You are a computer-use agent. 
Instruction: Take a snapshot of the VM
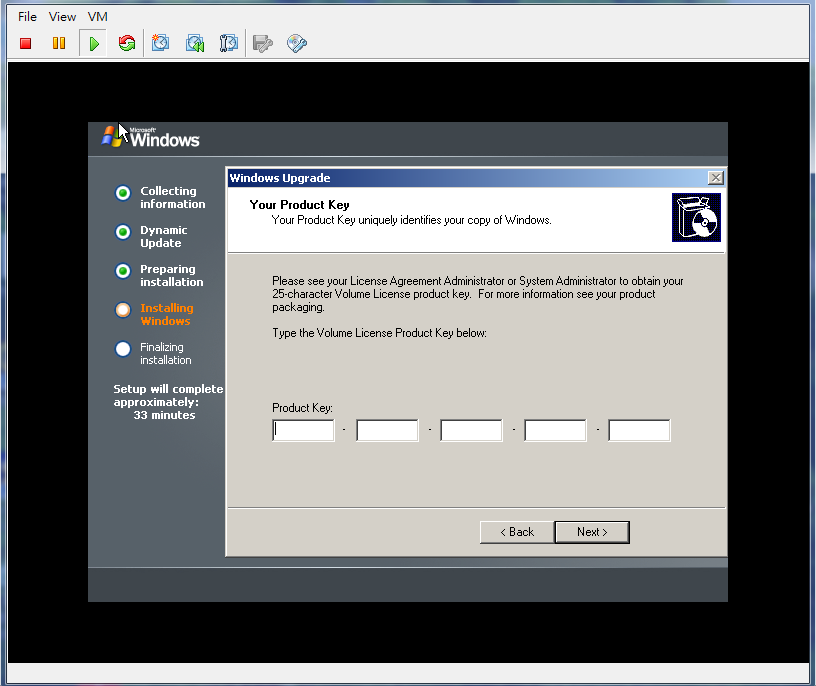tap(160, 43)
